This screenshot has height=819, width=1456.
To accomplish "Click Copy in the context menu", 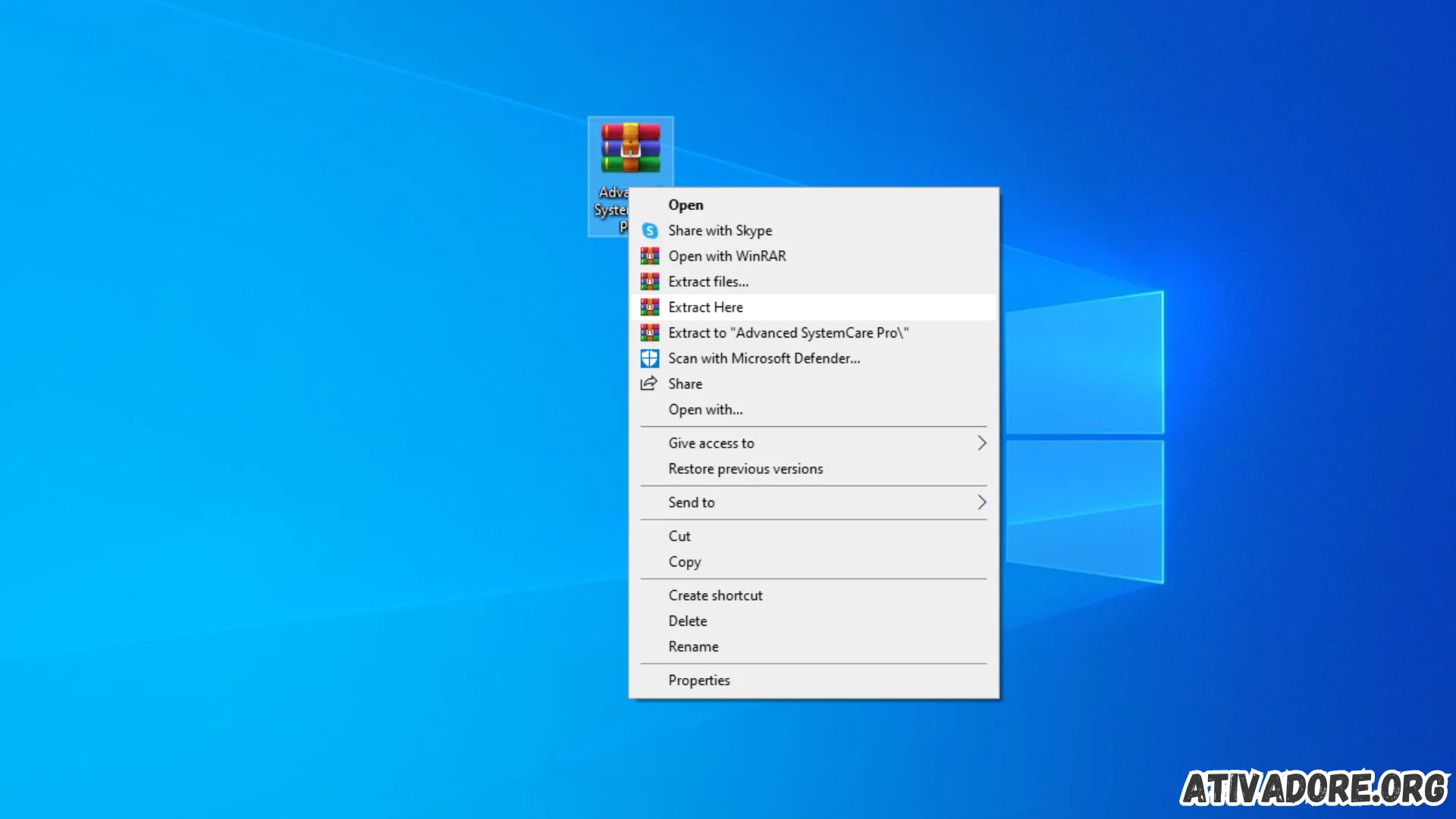I will [x=685, y=561].
